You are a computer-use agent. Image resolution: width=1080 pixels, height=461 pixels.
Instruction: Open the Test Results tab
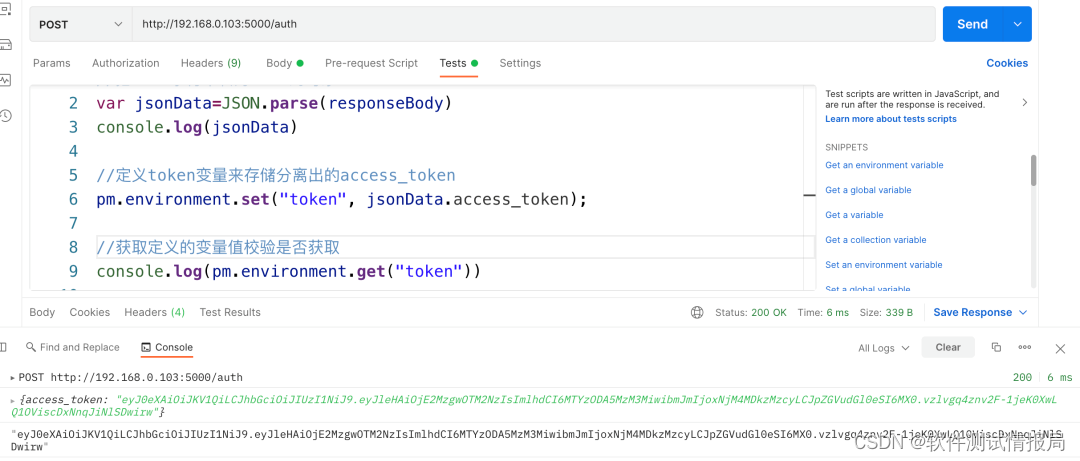pos(230,312)
